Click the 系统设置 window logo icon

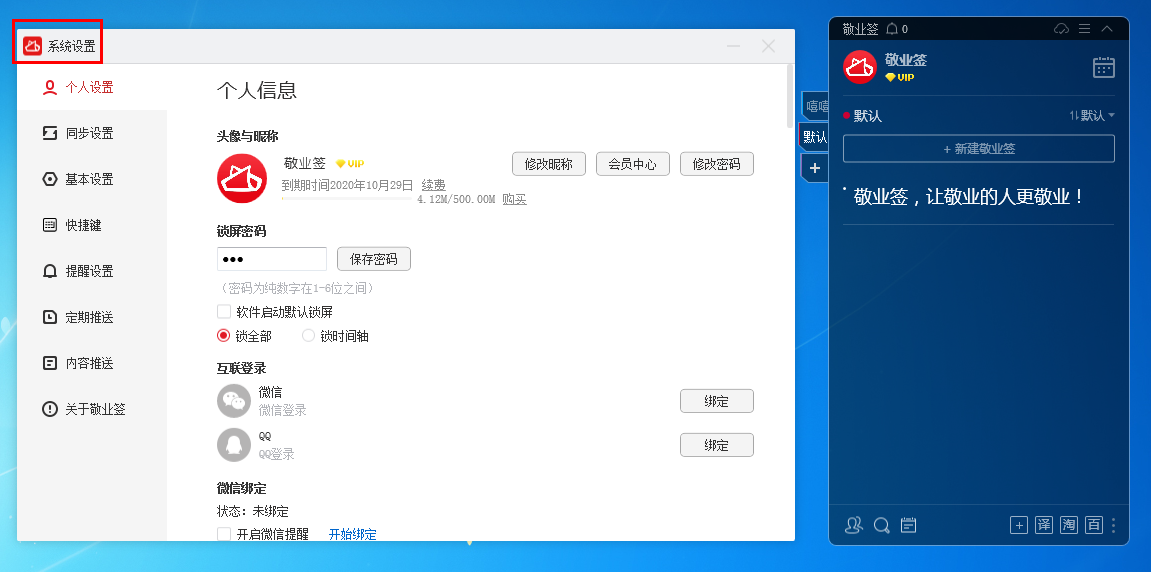point(32,46)
